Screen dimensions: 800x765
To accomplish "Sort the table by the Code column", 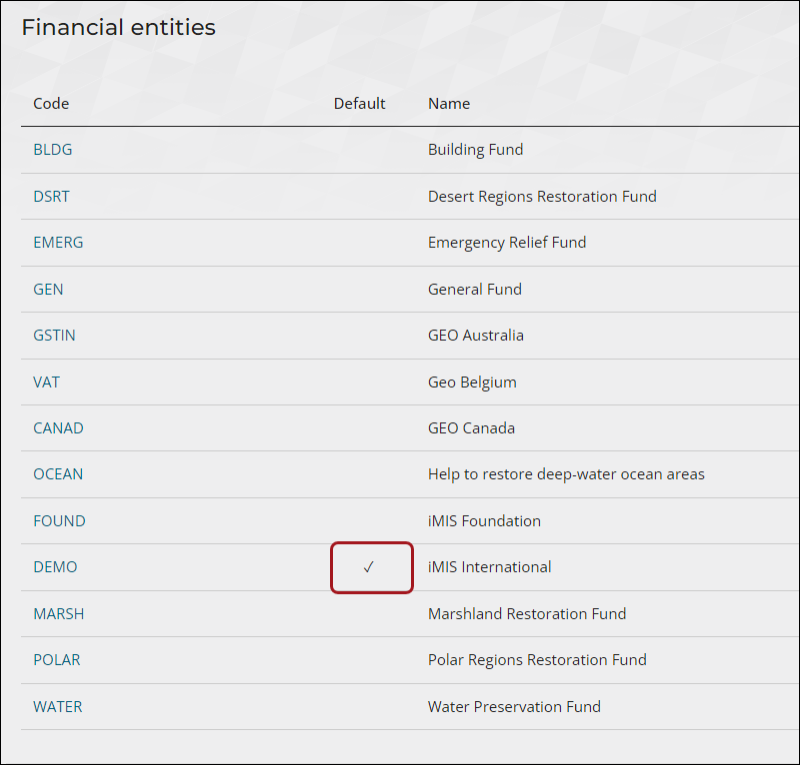I will [x=51, y=103].
